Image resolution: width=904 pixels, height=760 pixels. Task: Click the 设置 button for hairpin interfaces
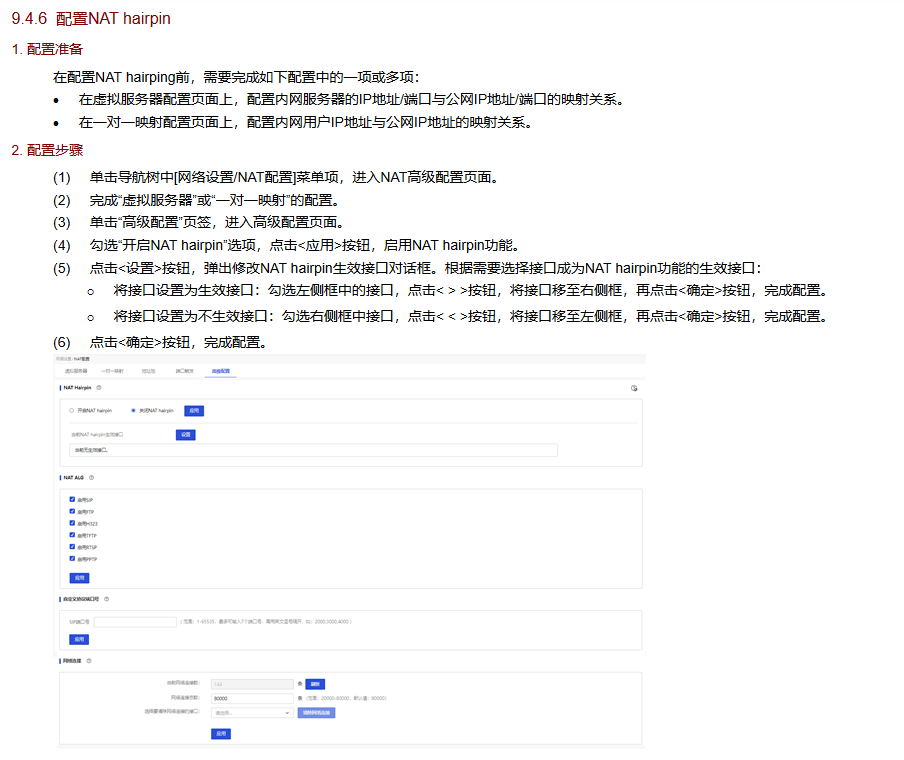[x=186, y=435]
